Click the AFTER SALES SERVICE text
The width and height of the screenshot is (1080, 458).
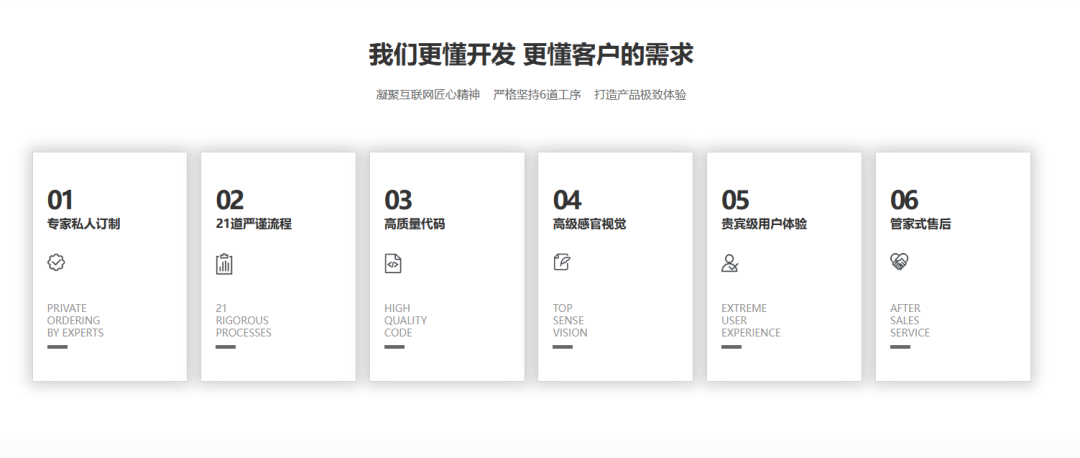point(910,320)
